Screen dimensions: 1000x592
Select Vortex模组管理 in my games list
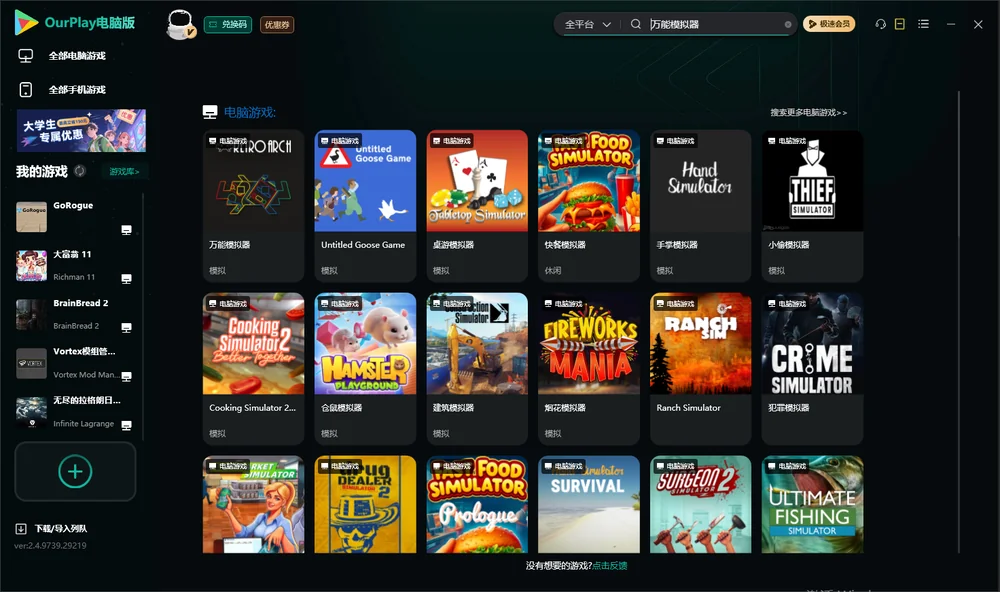click(78, 364)
